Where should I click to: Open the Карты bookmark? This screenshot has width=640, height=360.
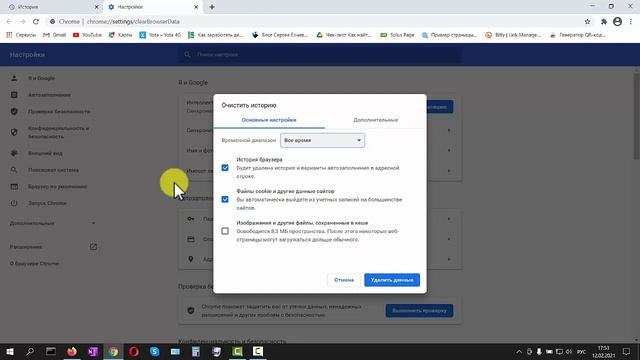point(120,35)
